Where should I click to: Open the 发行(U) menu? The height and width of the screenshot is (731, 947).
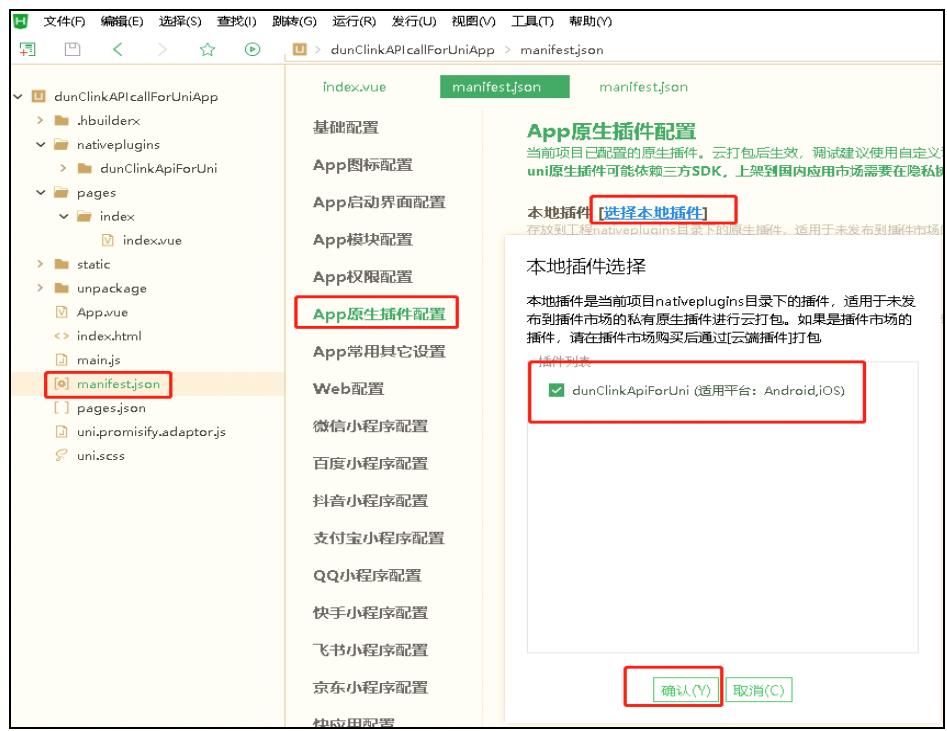[413, 21]
